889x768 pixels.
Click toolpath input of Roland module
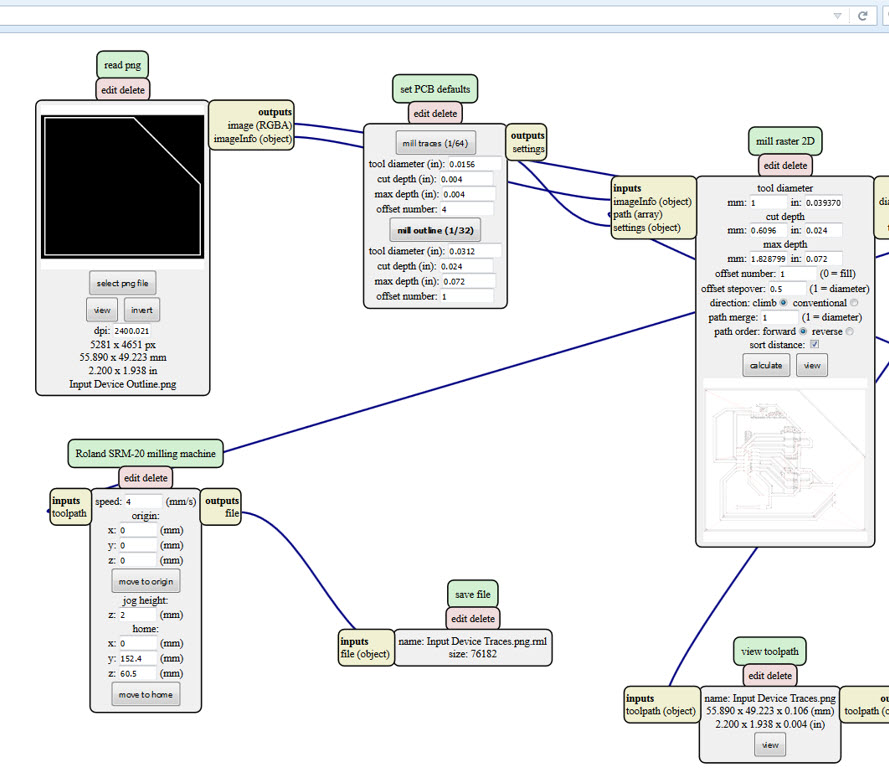coord(69,513)
